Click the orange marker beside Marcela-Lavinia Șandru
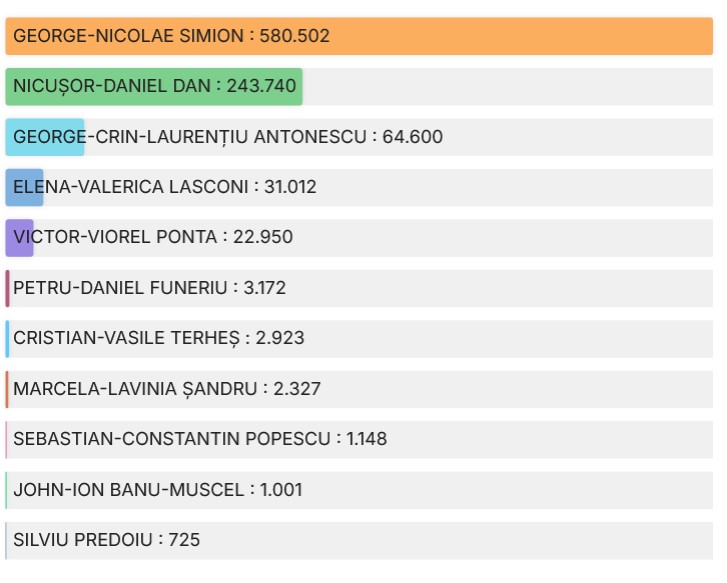The height and width of the screenshot is (583, 727). click(x=7, y=389)
